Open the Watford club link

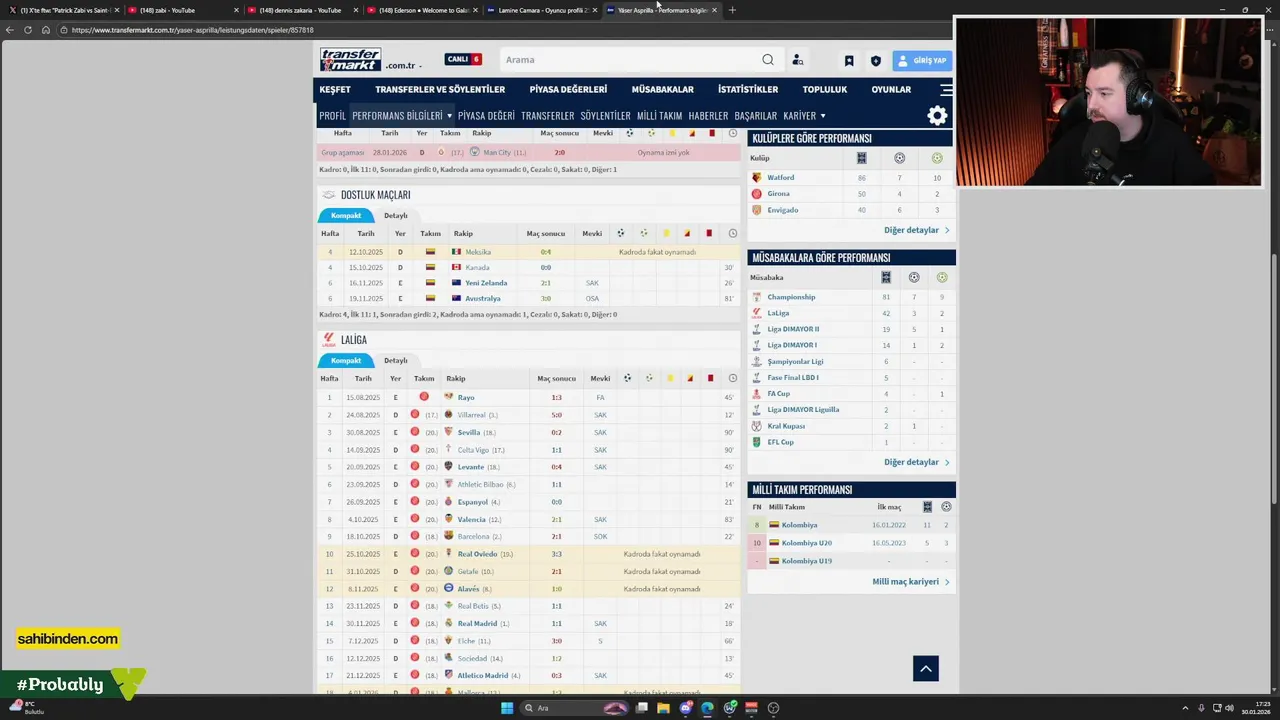[x=781, y=178]
